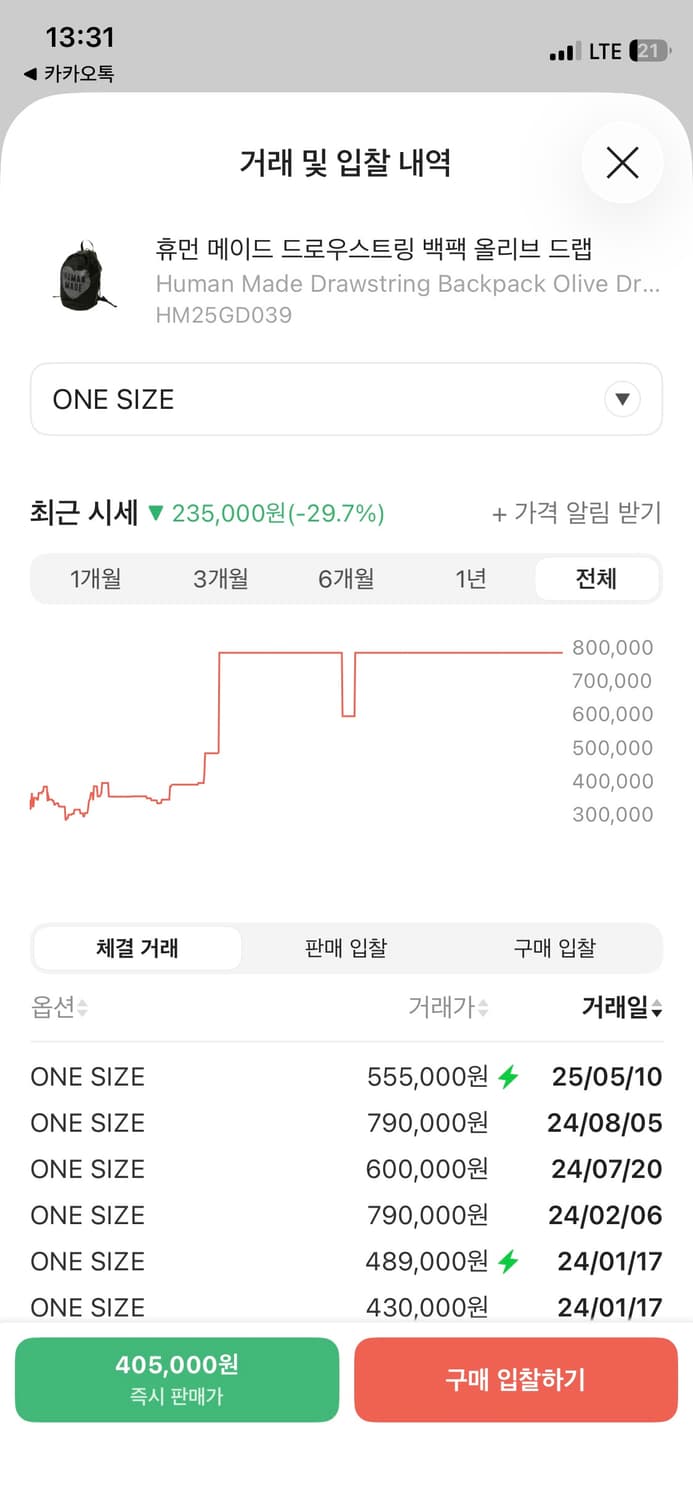Tap the 405,000원 즉시 판매가 button
This screenshot has height=1500, width=693.
tap(177, 1380)
